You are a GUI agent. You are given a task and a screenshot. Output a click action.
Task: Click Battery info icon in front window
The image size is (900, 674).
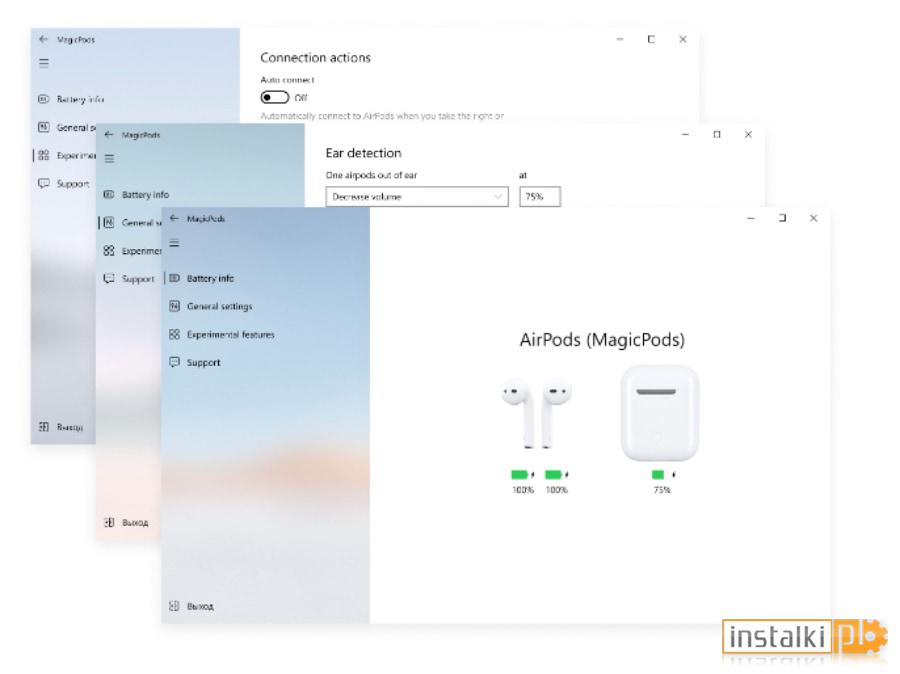(174, 278)
